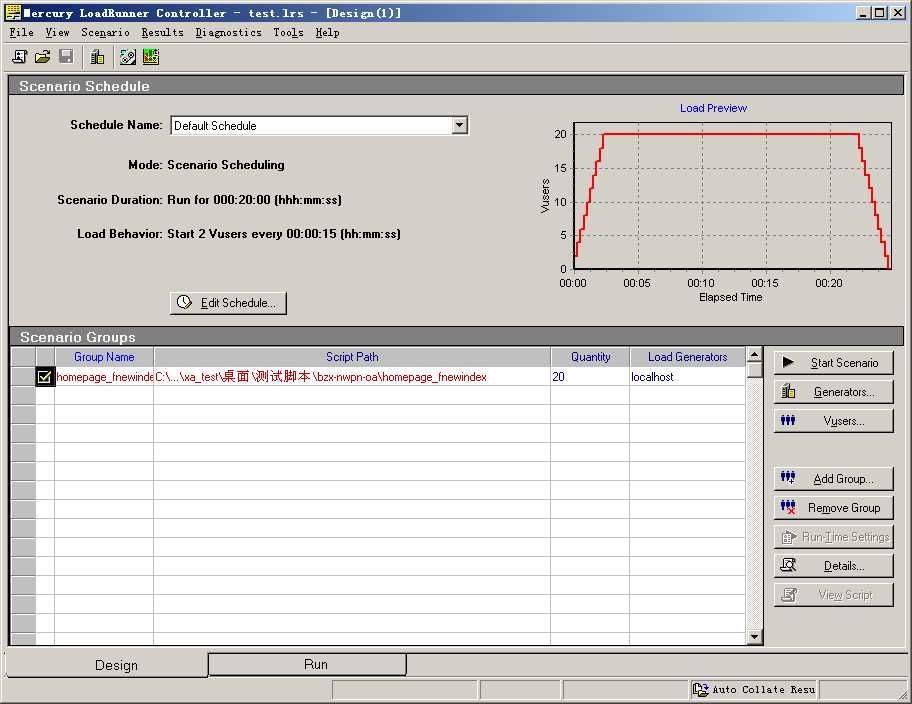The width and height of the screenshot is (912, 704).
Task: Open the Results menu
Action: pos(162,33)
